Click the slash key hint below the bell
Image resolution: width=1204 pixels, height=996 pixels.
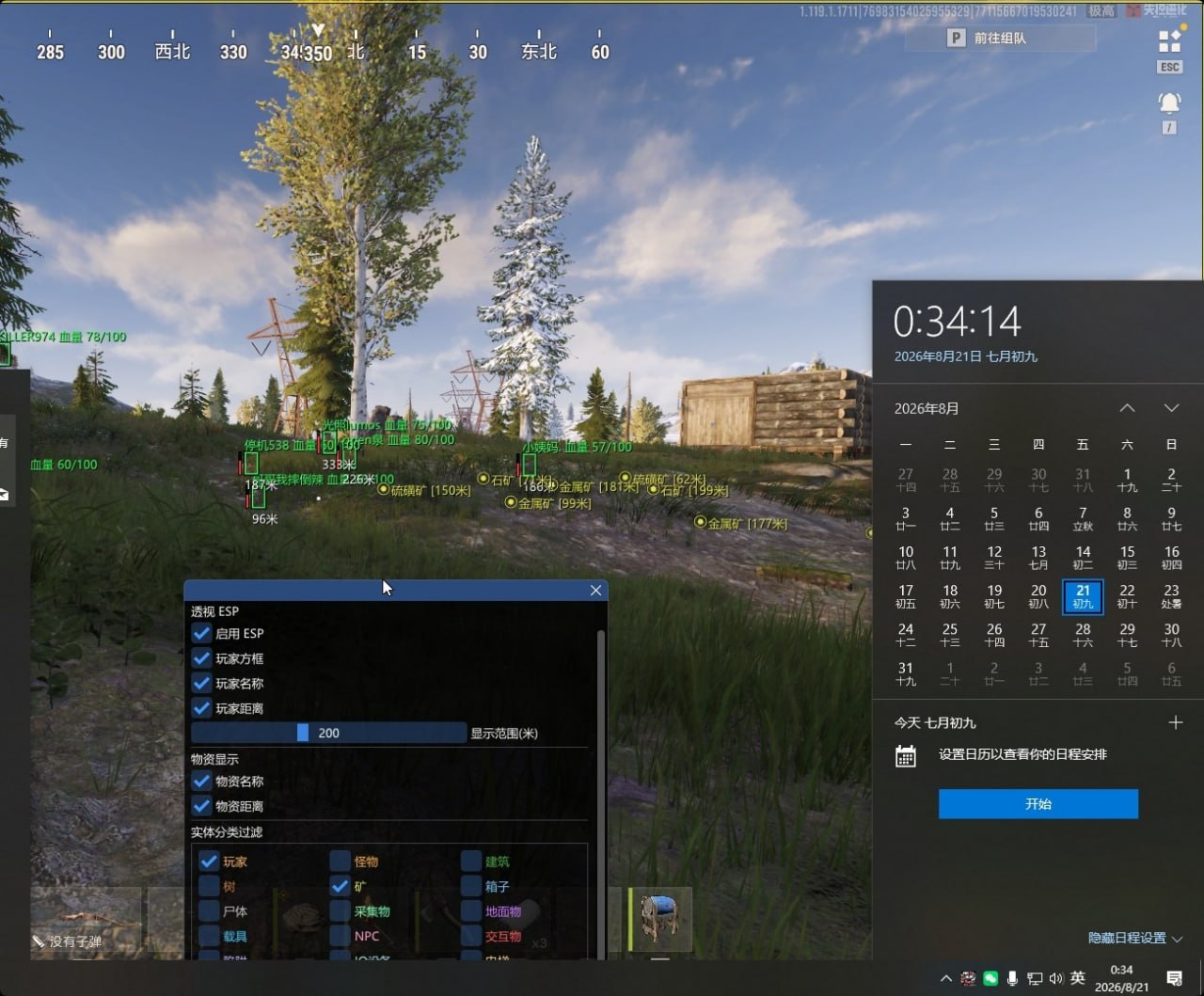point(1169,128)
